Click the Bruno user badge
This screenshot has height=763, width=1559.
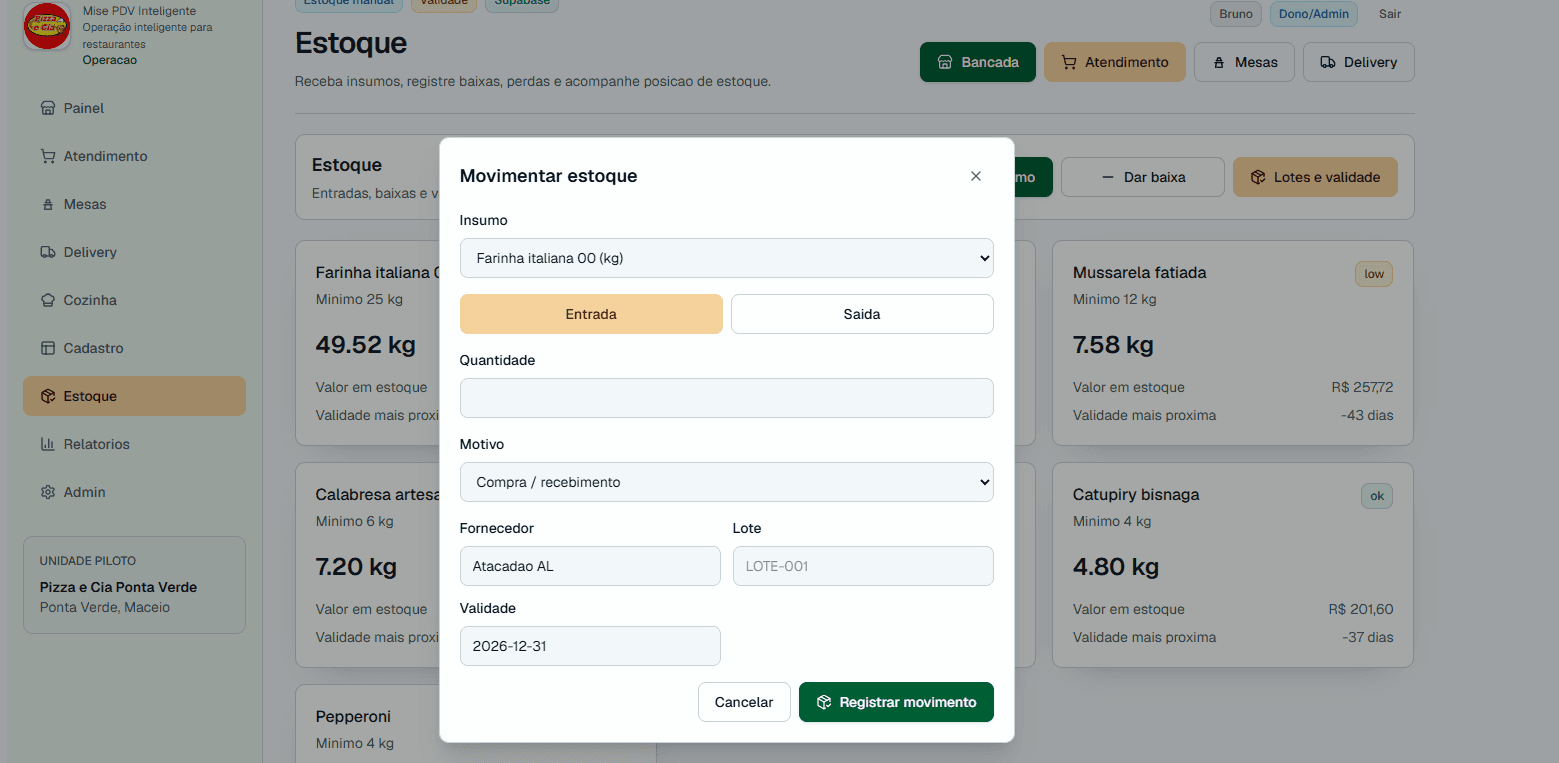point(1236,14)
